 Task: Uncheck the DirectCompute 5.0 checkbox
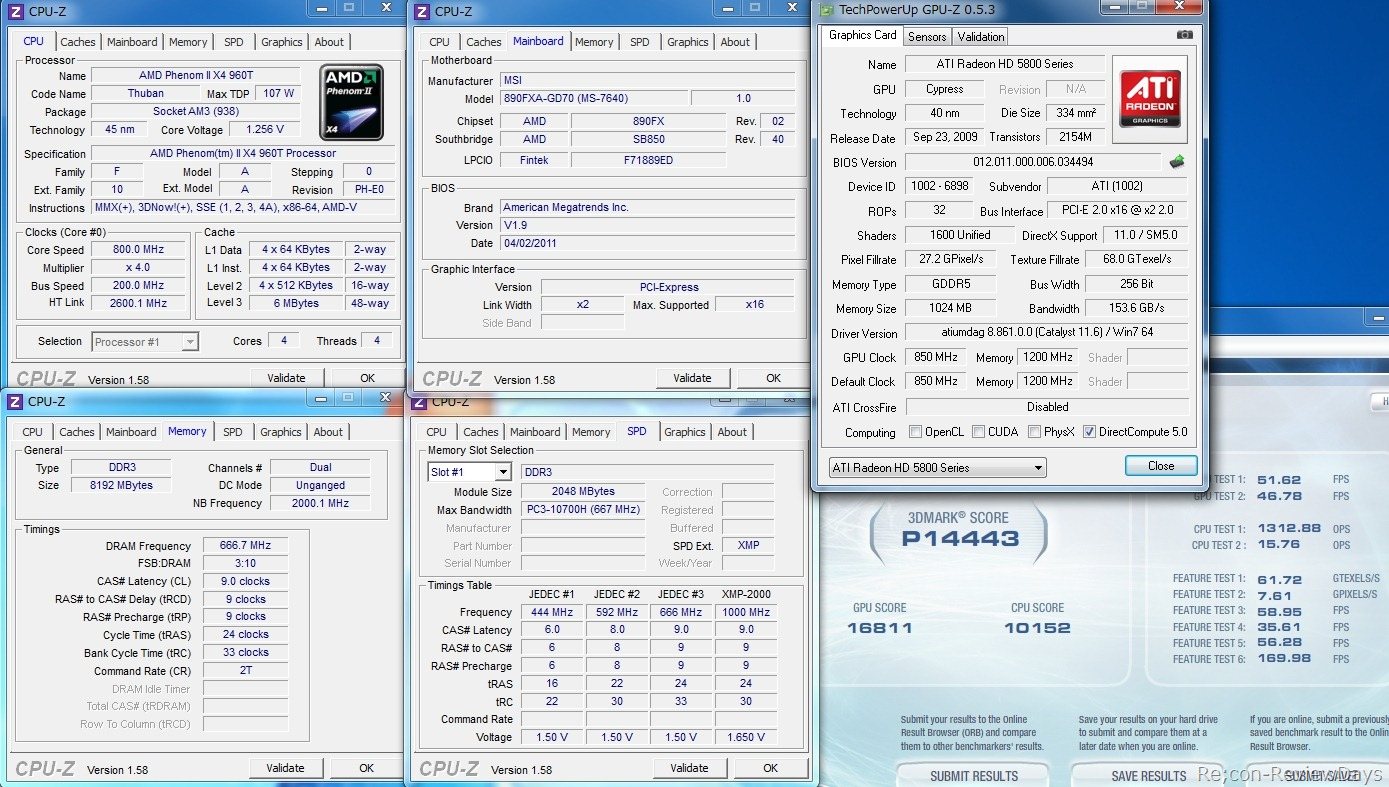pyautogui.click(x=1089, y=432)
